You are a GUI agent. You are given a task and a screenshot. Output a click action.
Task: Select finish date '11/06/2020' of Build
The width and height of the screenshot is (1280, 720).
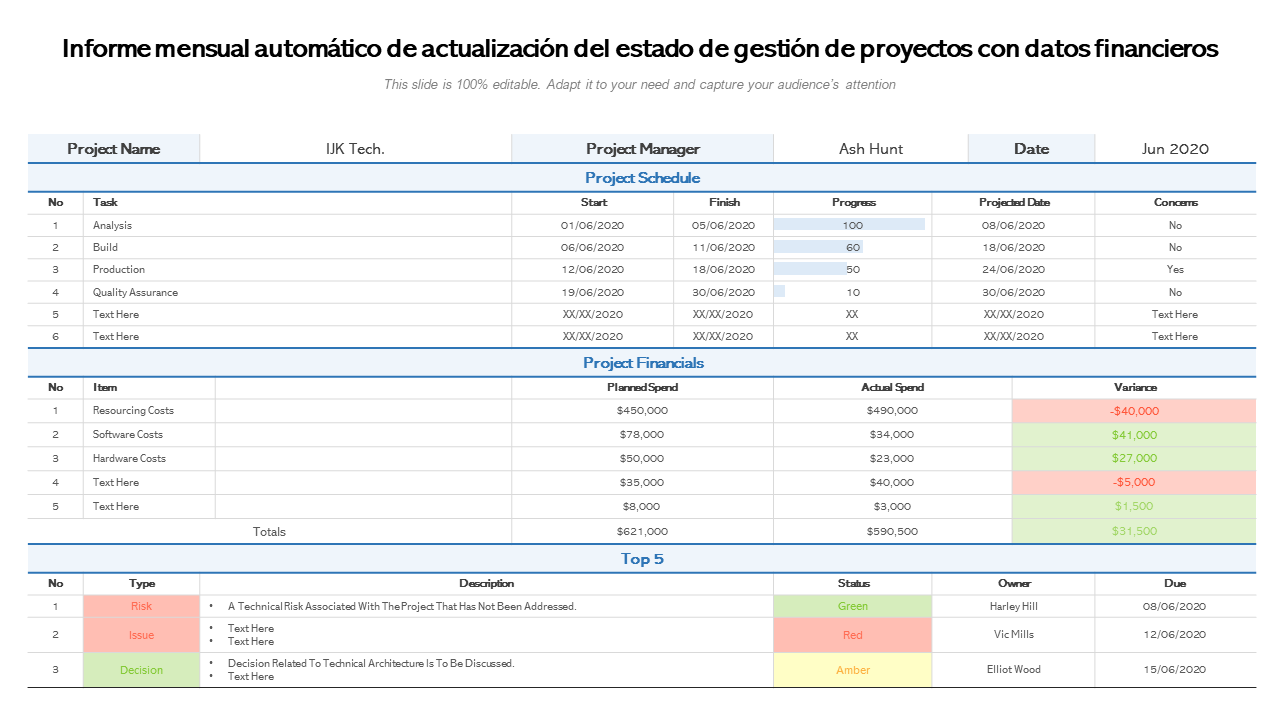tap(723, 248)
